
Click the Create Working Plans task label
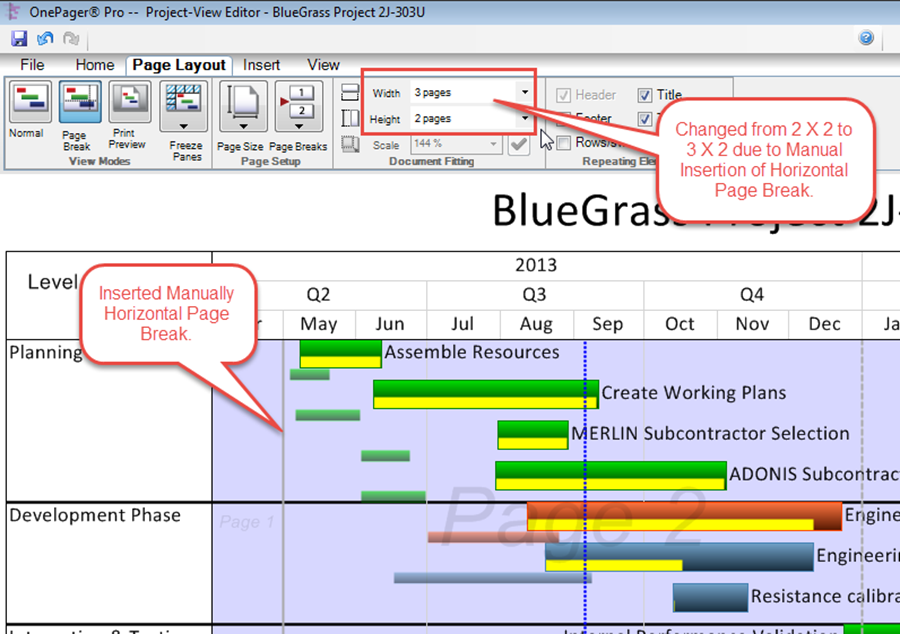tap(693, 393)
